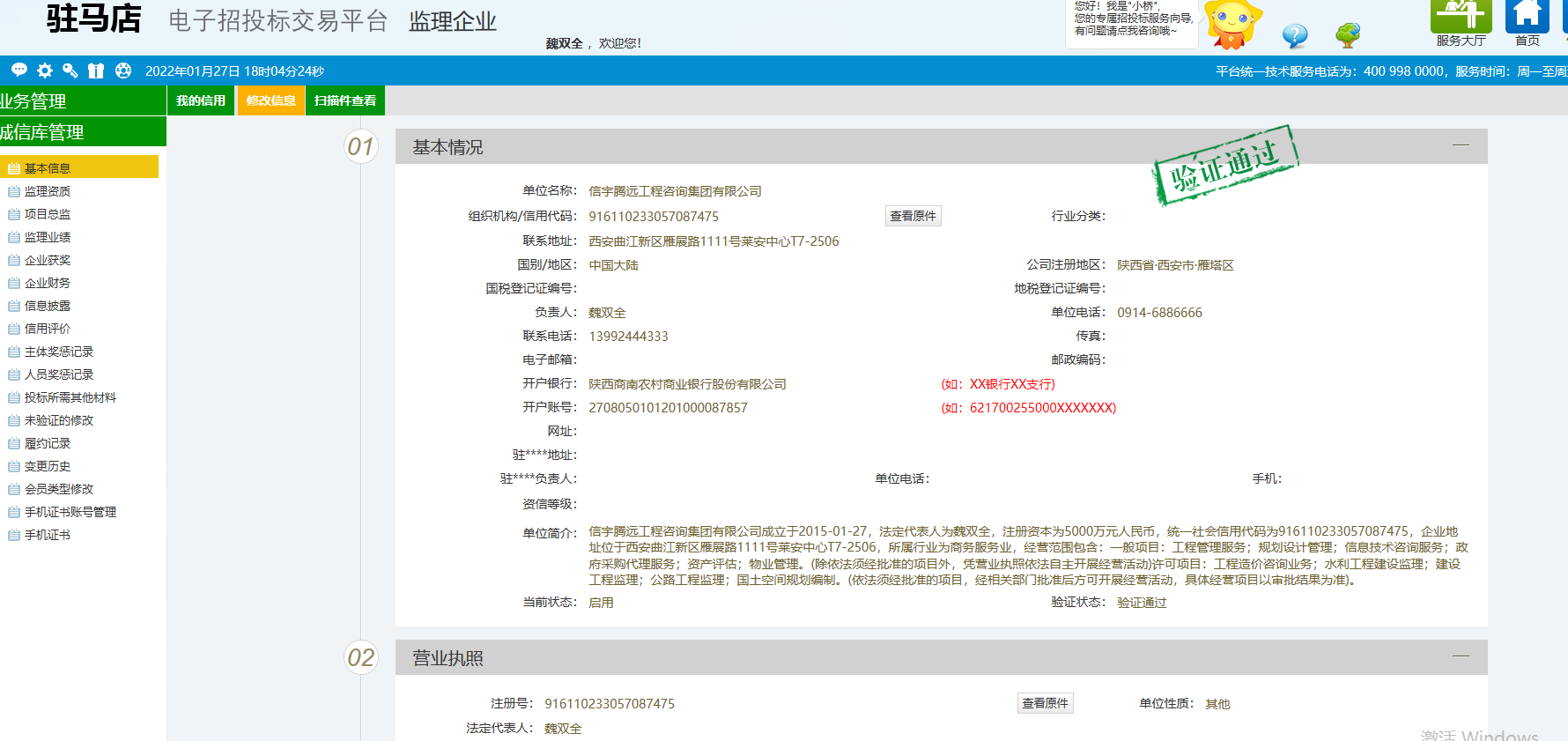Open 主体奖惩记录 in the sidebar
Screen dimensions: 1568x741
59,352
